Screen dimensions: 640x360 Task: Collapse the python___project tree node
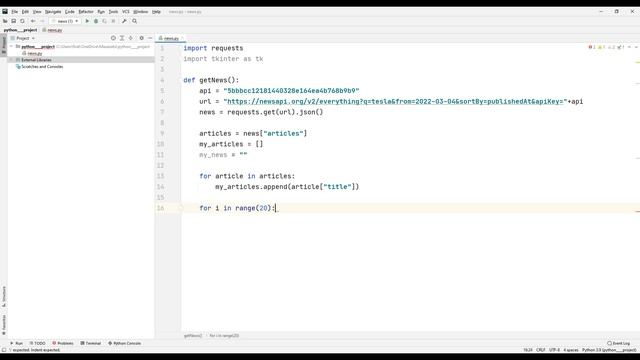click(11, 47)
